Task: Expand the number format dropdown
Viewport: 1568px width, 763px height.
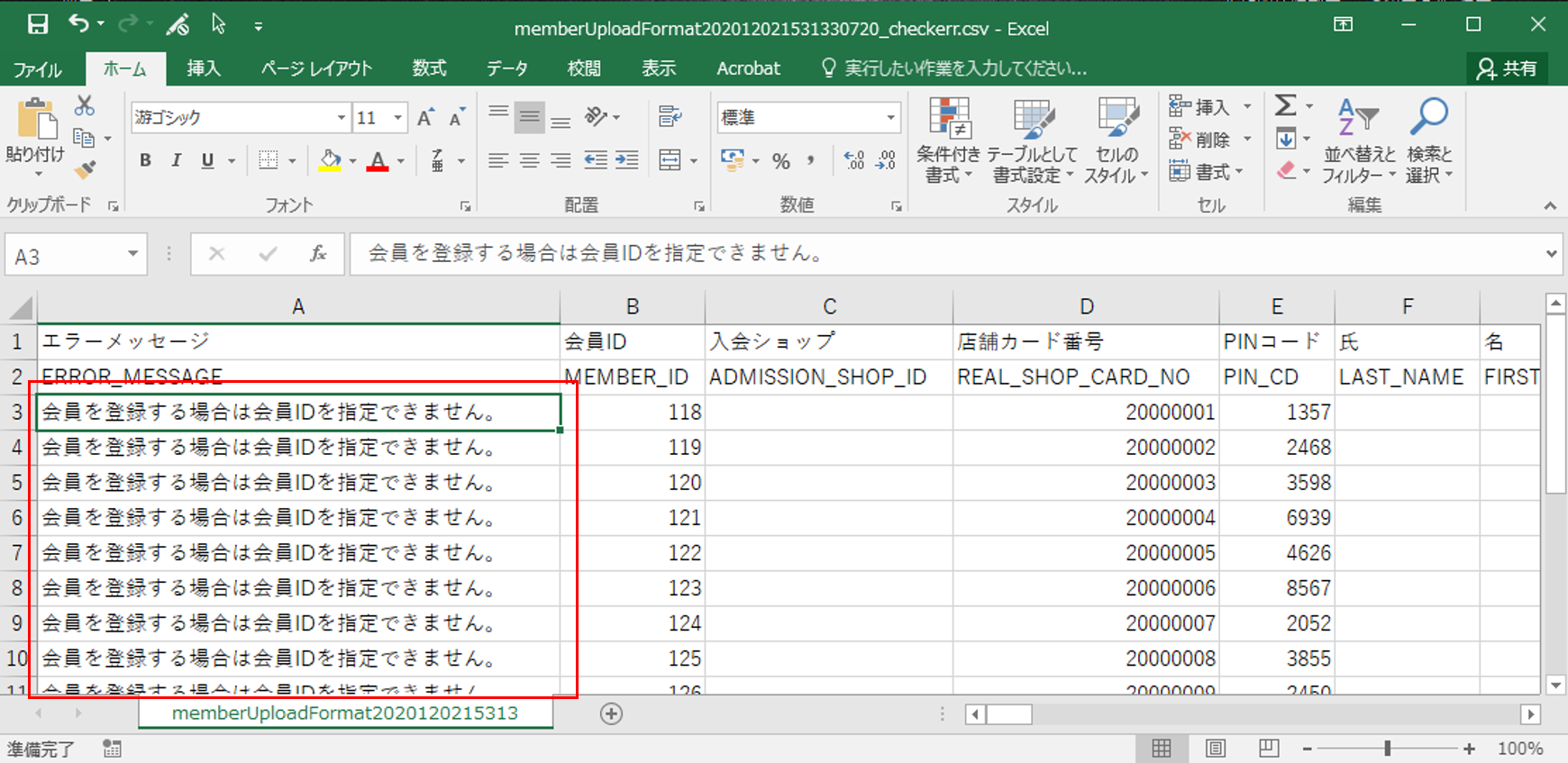Action: click(890, 118)
